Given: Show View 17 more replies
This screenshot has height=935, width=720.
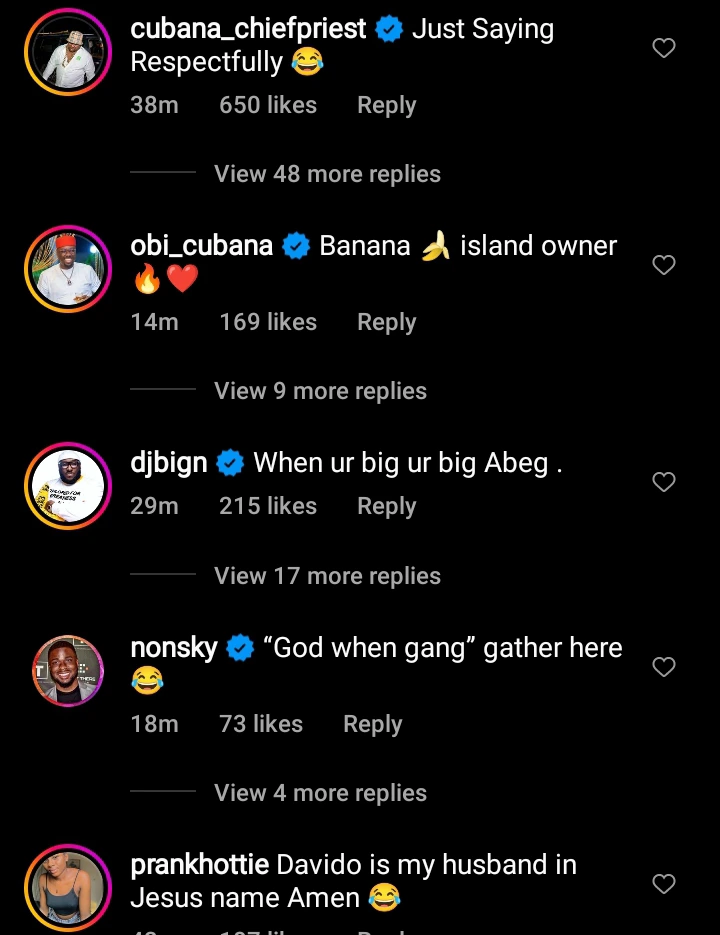Looking at the screenshot, I should (x=327, y=576).
